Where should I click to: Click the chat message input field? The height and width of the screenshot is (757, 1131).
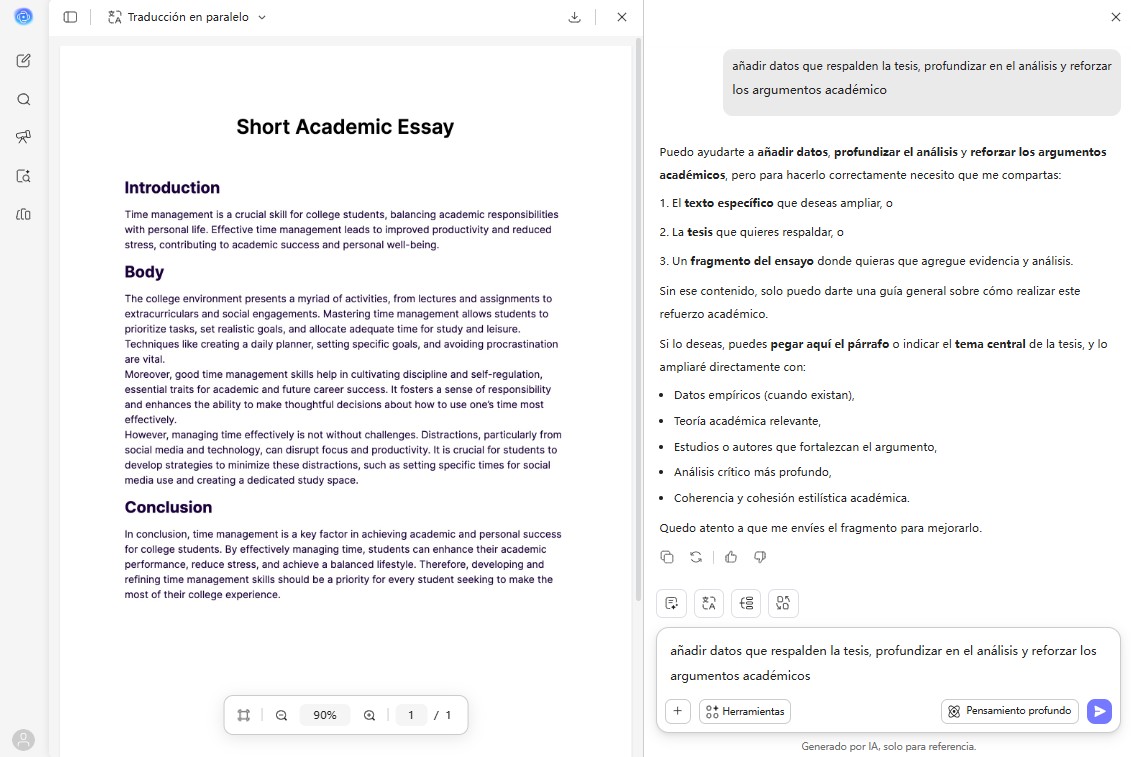tap(887, 663)
